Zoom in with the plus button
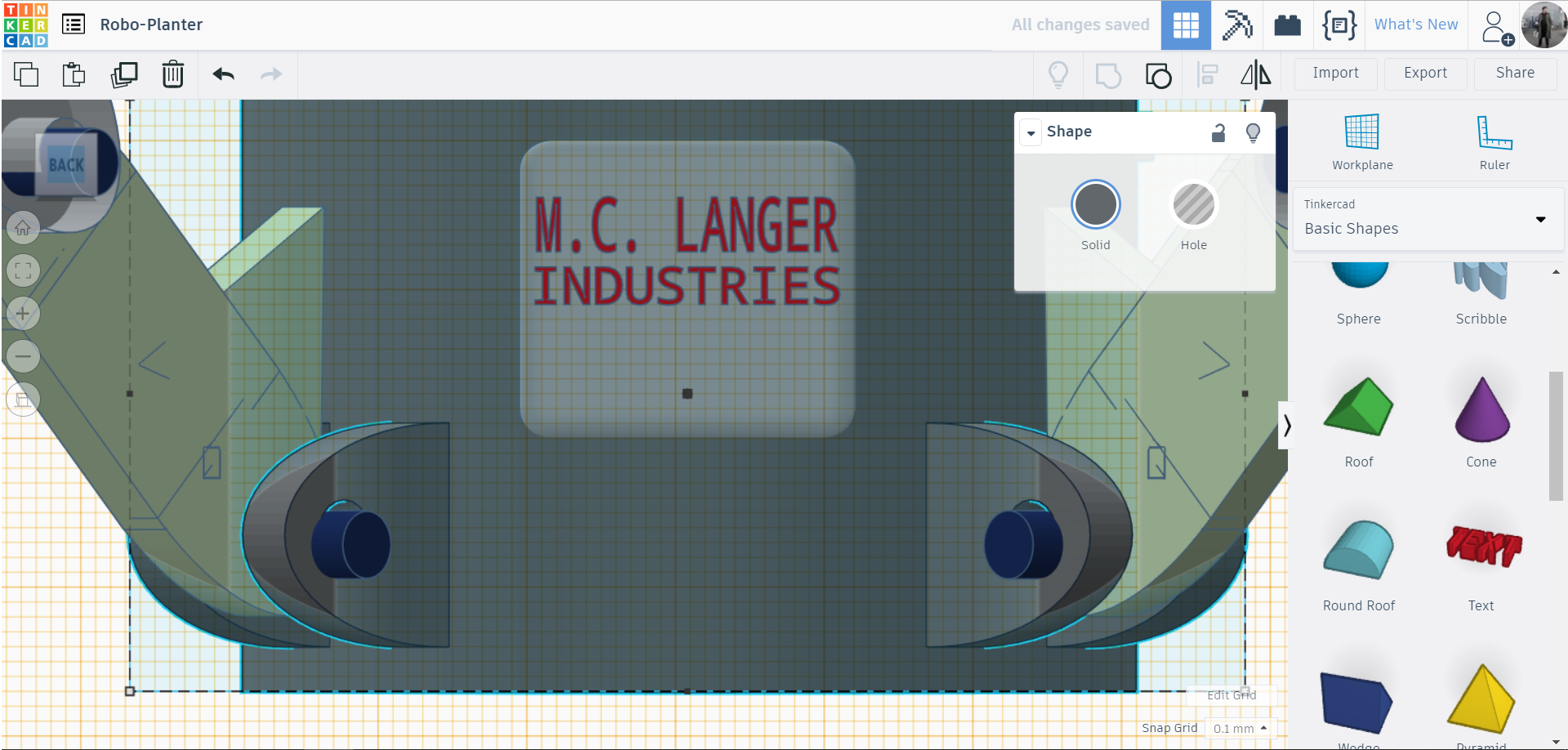Viewport: 1568px width, 750px height. 23,313
